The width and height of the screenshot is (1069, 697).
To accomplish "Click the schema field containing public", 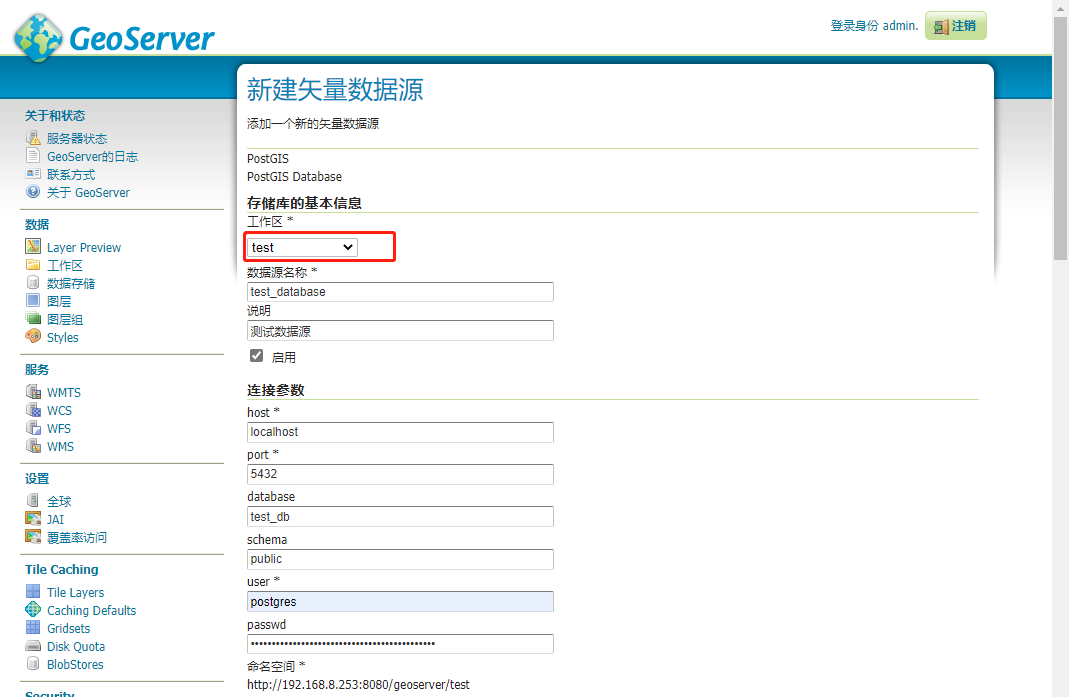I will pyautogui.click(x=400, y=559).
